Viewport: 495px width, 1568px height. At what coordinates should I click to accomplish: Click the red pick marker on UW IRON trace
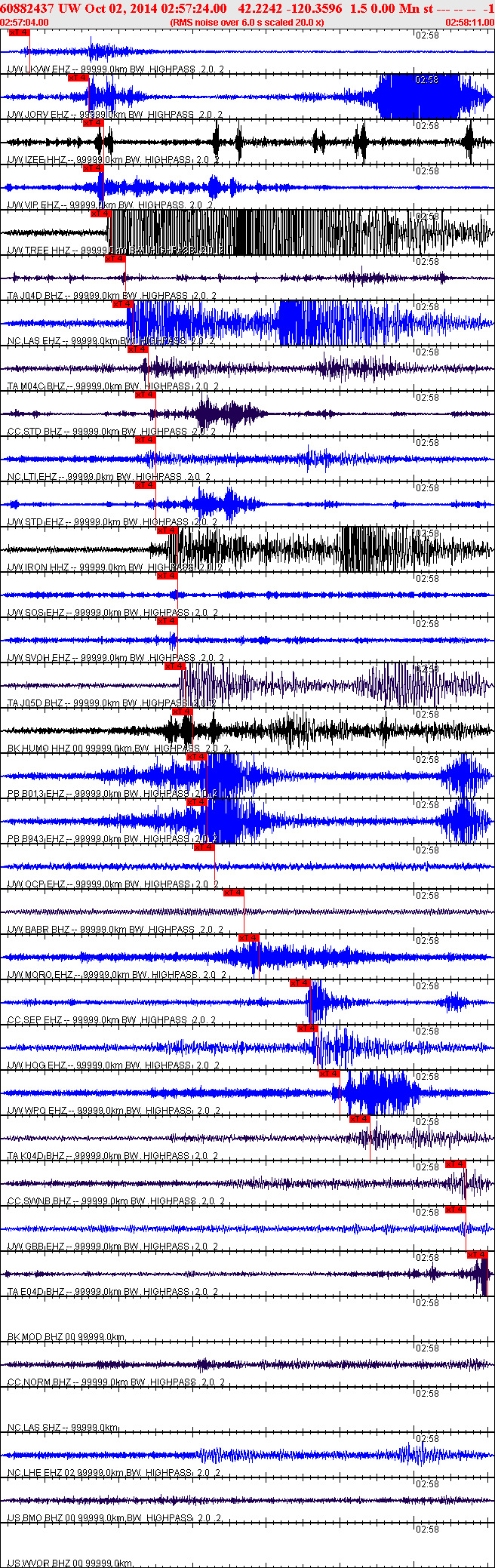[167, 530]
